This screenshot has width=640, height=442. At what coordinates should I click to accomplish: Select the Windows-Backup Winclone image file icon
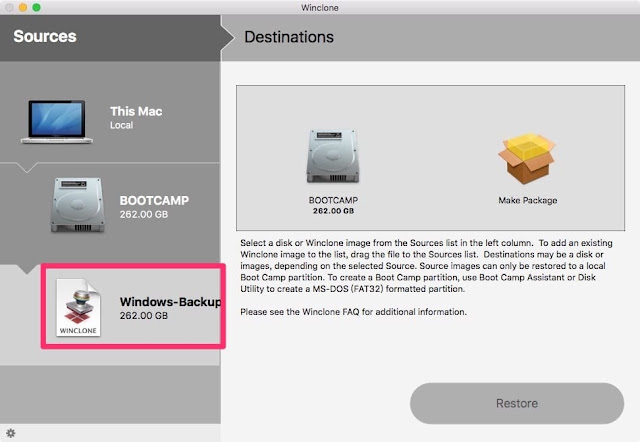point(78,308)
